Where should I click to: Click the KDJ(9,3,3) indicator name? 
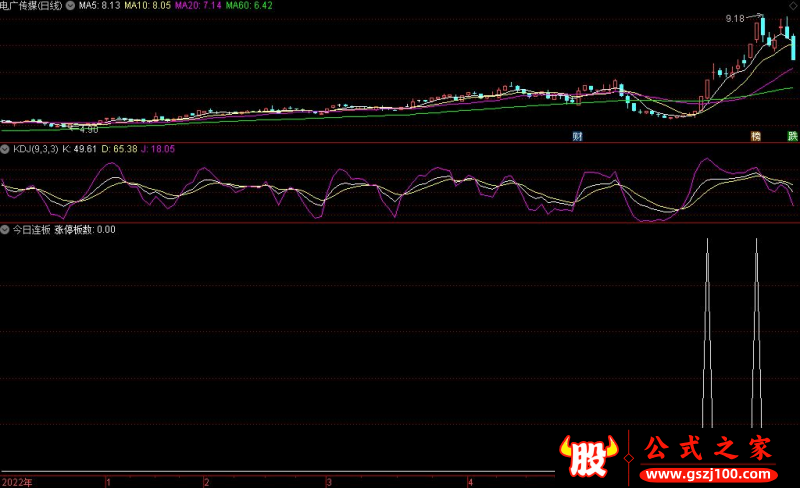[34, 149]
